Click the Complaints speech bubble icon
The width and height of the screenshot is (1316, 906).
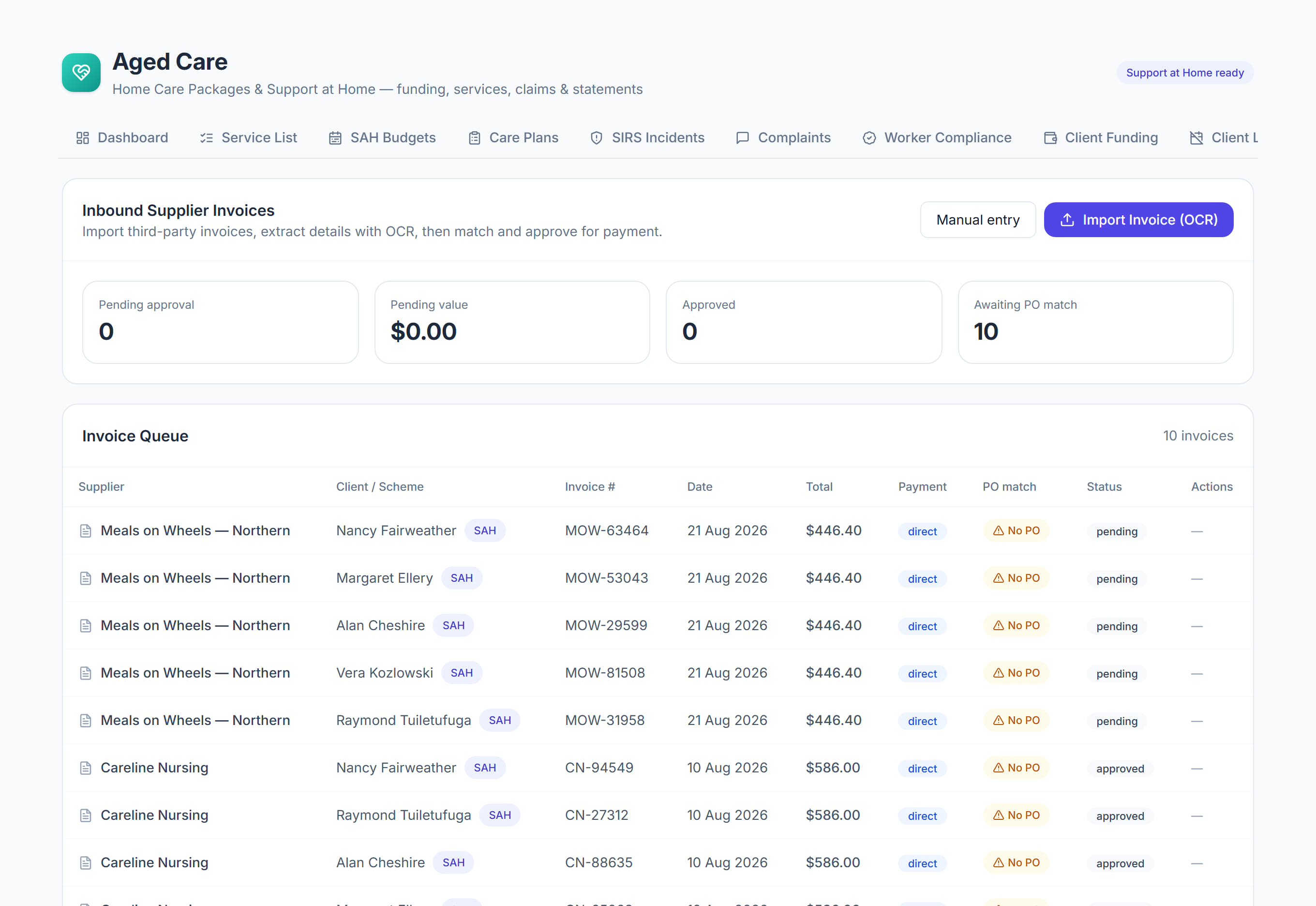tap(742, 138)
